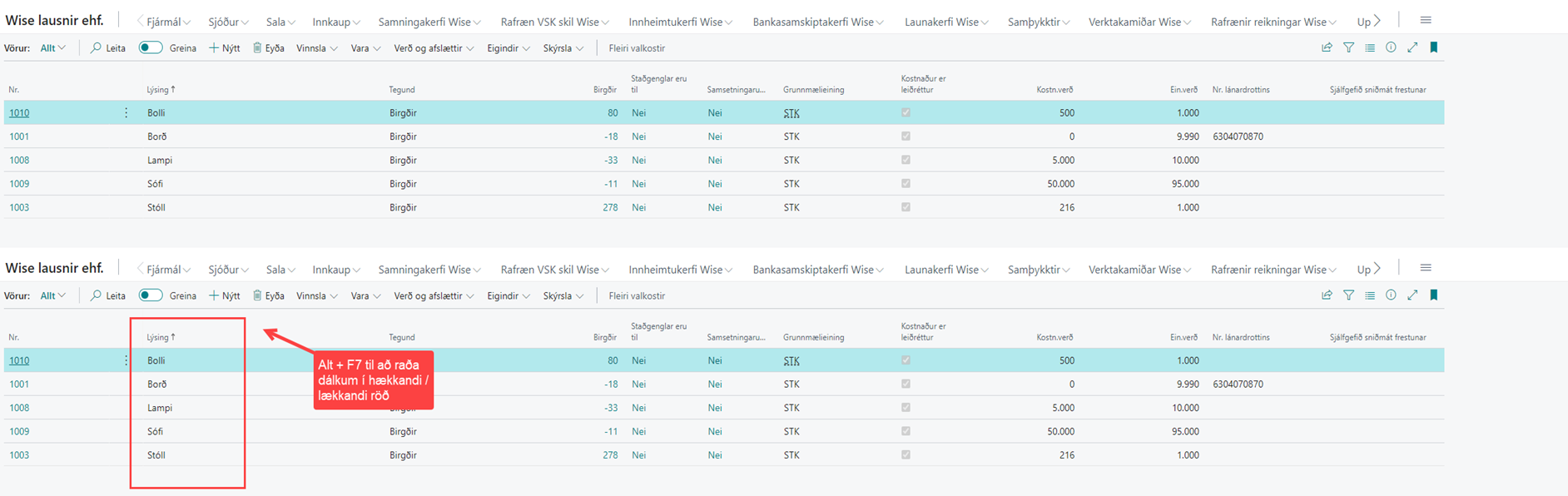Click the Nýtt button in the bottom toolbar
This screenshot has height=496, width=1568.
pos(225,295)
